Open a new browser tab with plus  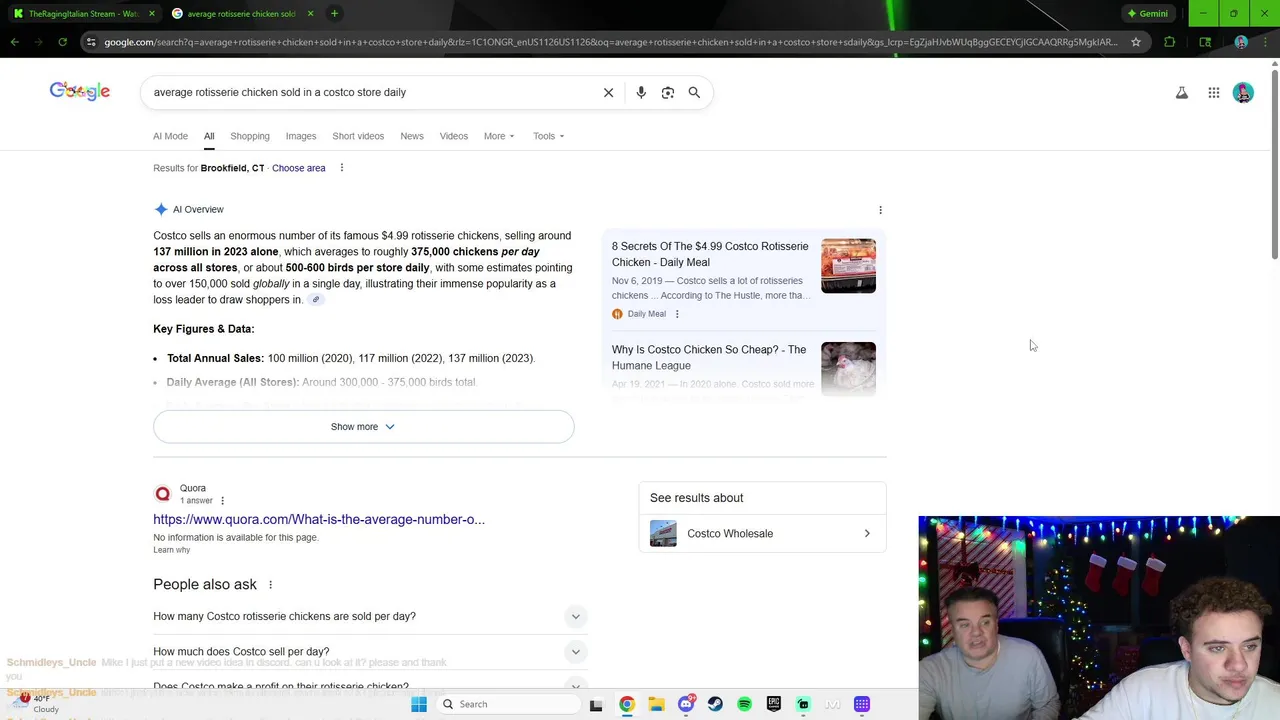334,14
